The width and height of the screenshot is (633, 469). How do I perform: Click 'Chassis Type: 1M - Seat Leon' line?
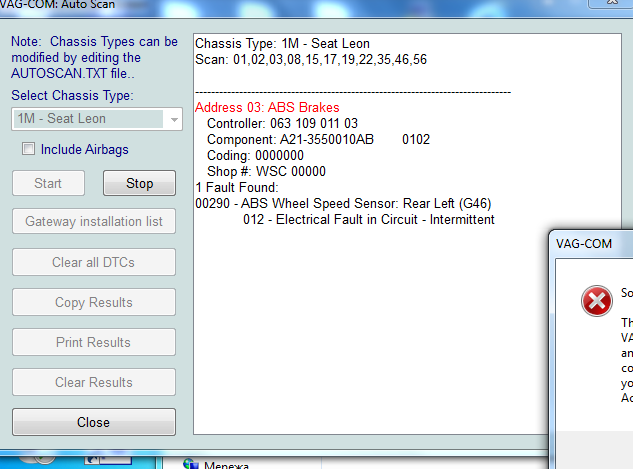point(282,44)
